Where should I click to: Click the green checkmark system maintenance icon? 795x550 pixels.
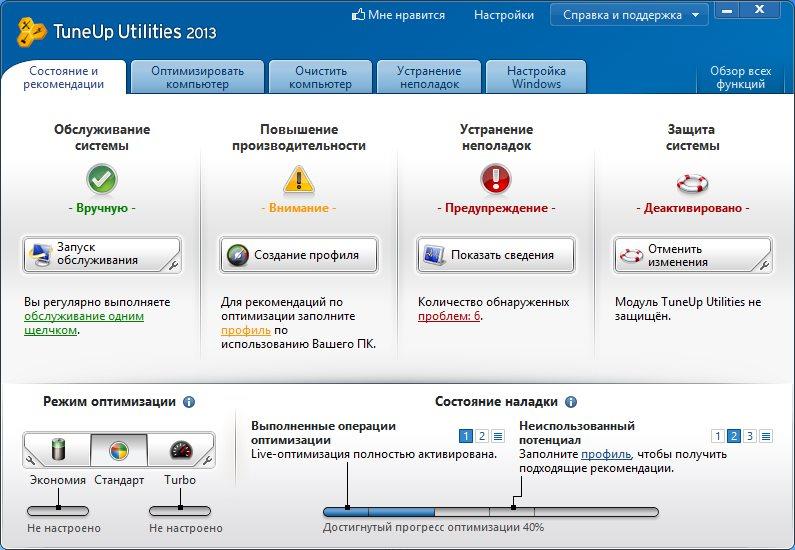coord(101,180)
